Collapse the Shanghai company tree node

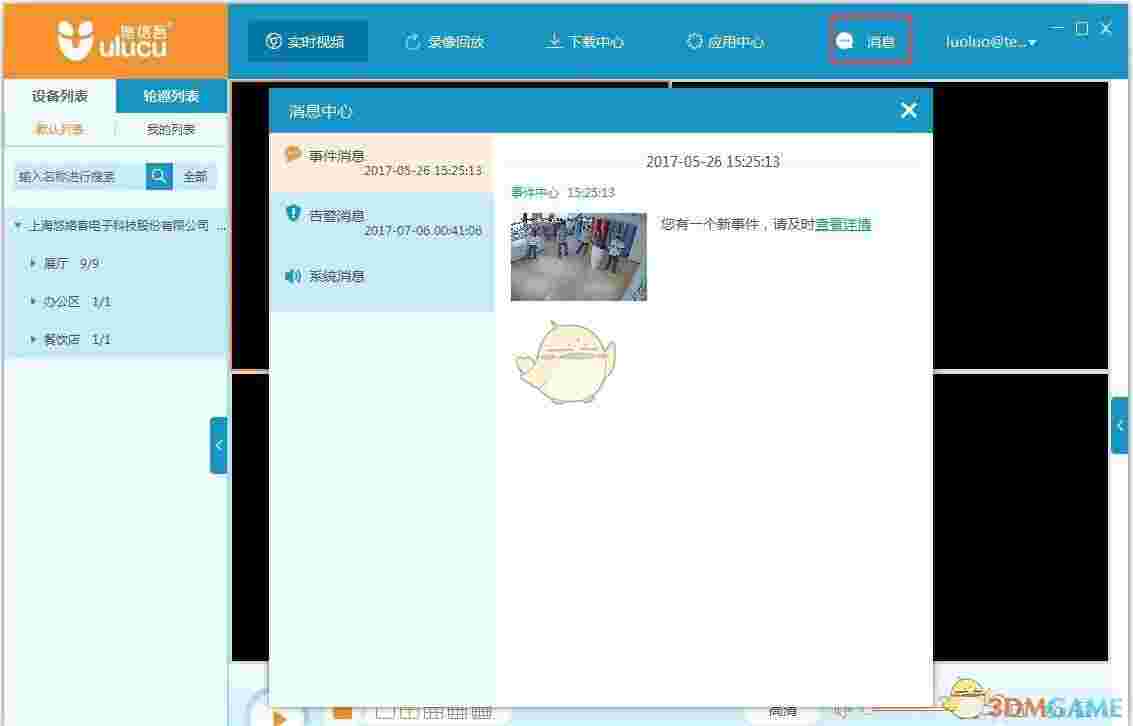(17, 226)
